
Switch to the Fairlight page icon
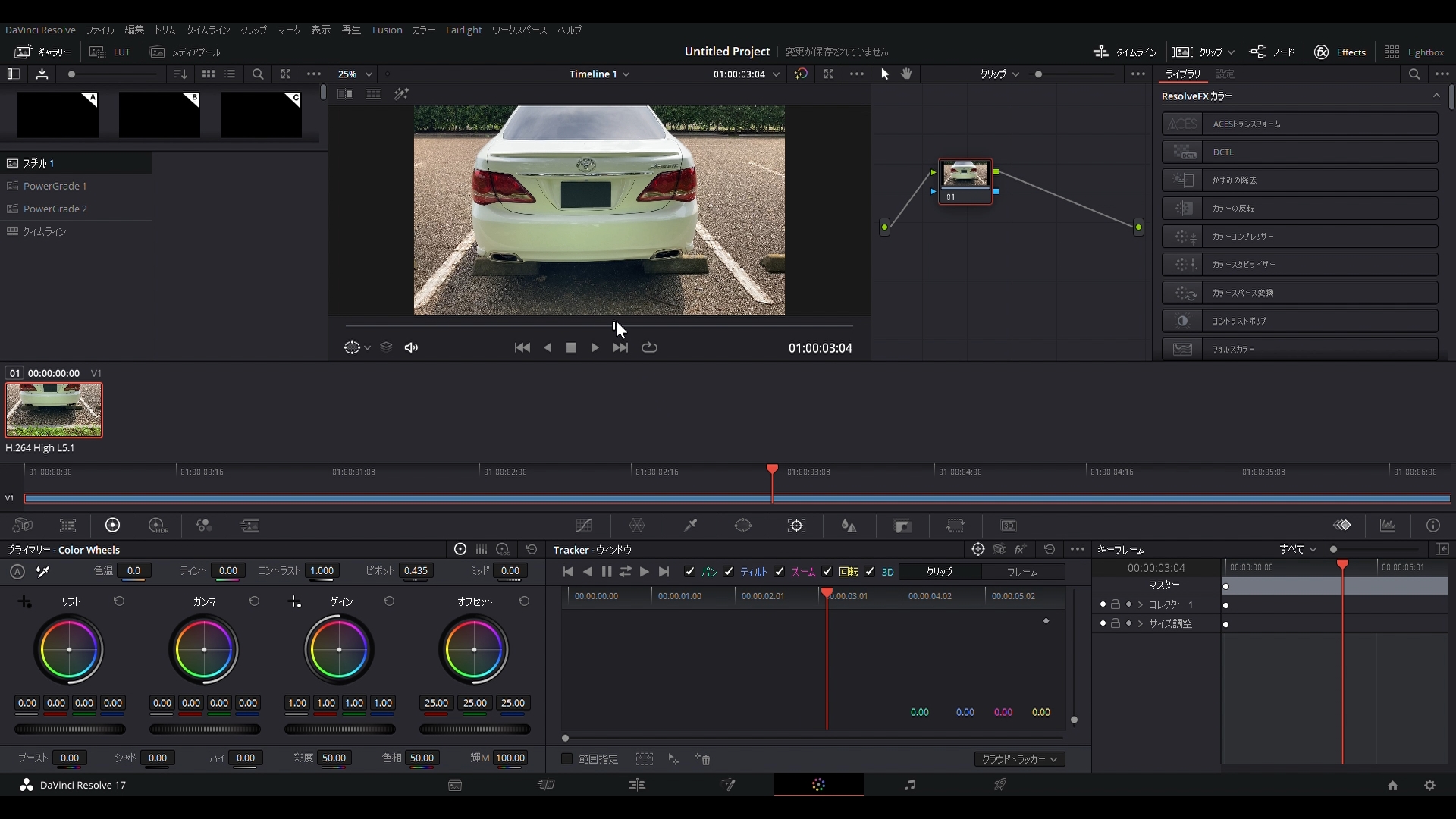(910, 785)
